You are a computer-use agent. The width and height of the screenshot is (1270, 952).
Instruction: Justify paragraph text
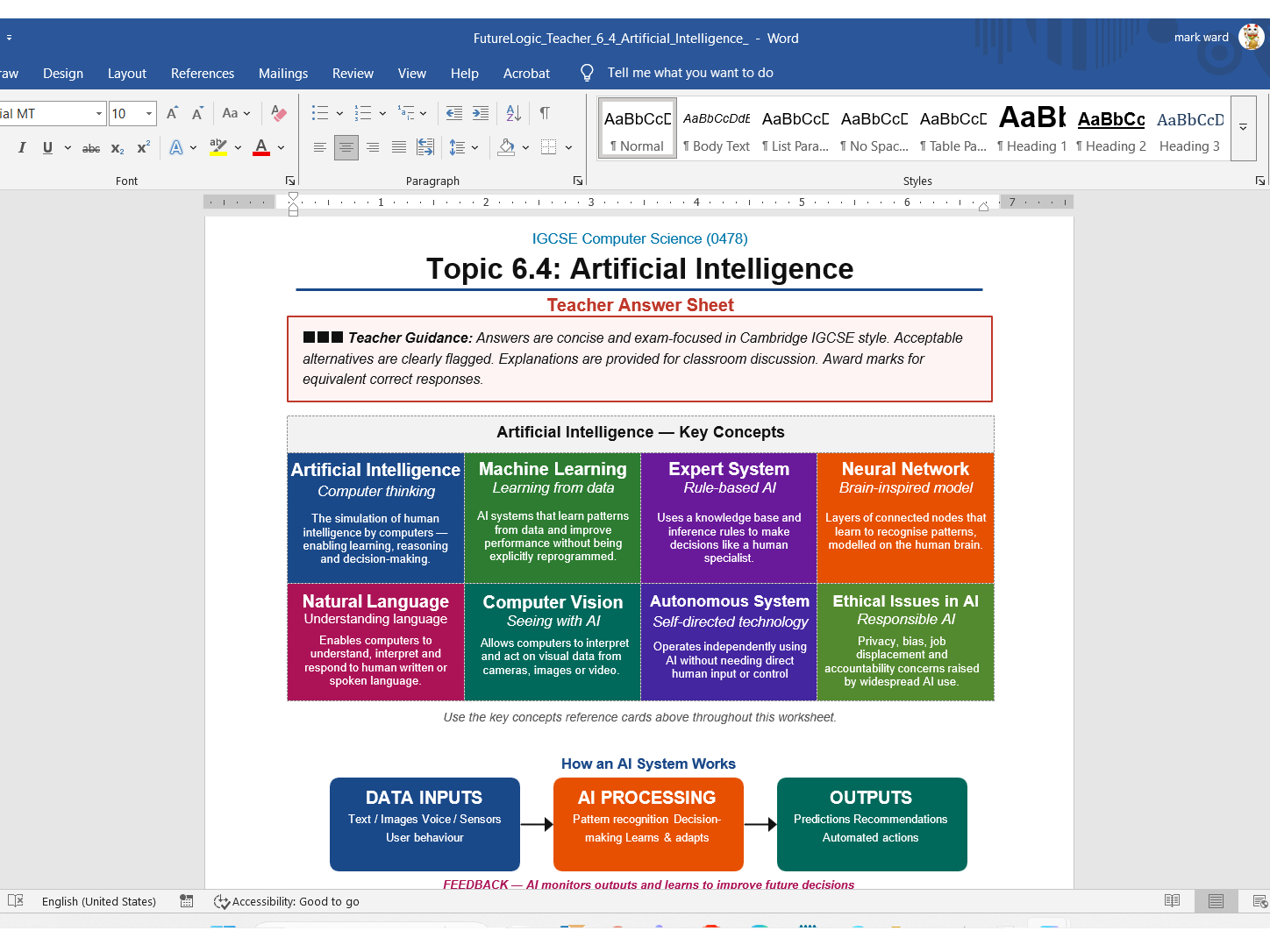[x=399, y=148]
